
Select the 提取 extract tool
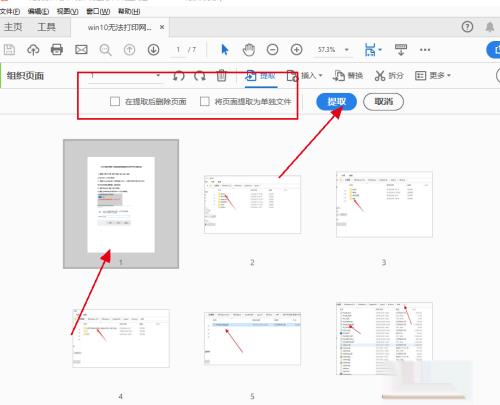(x=261, y=76)
